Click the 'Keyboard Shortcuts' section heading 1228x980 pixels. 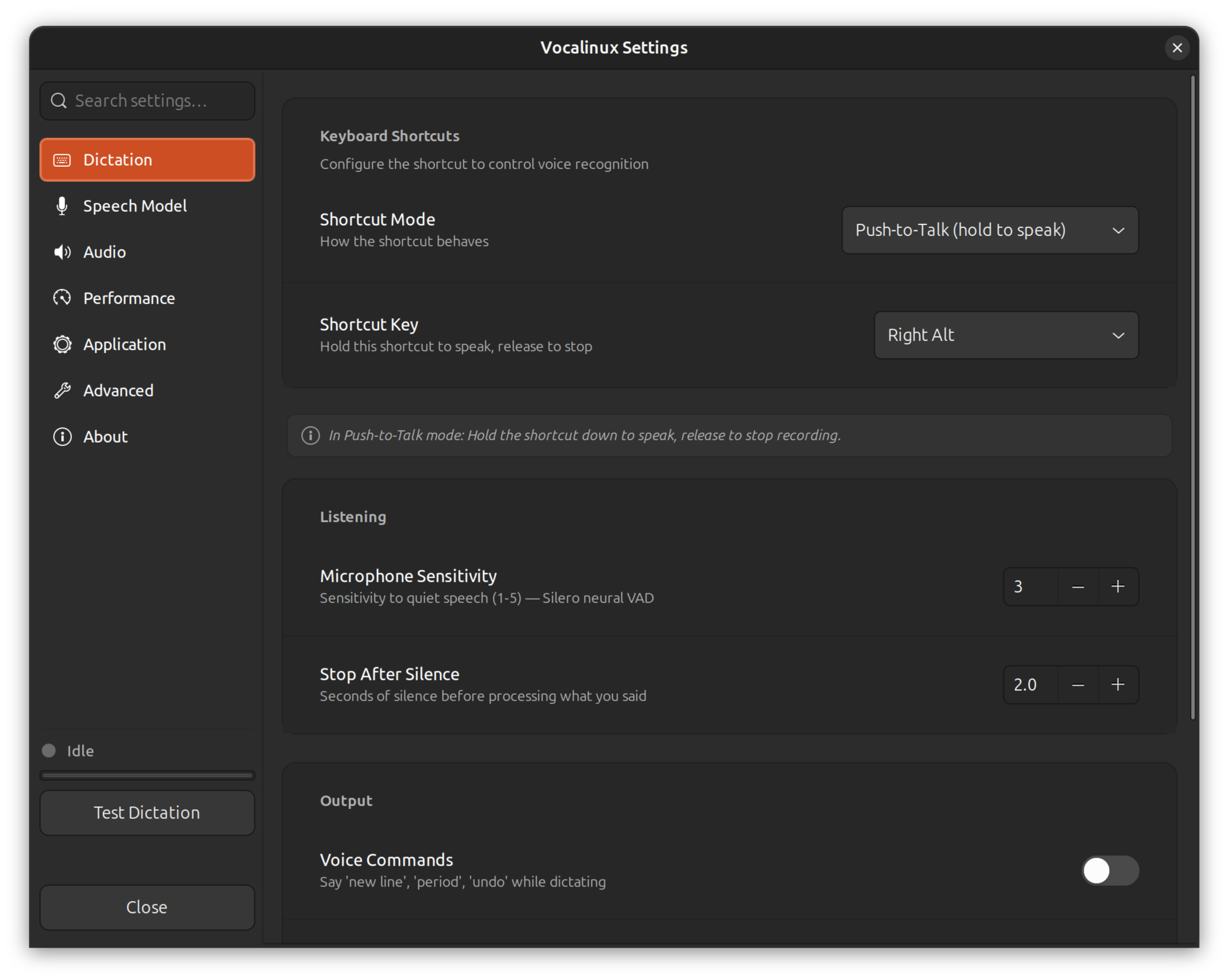tap(390, 136)
